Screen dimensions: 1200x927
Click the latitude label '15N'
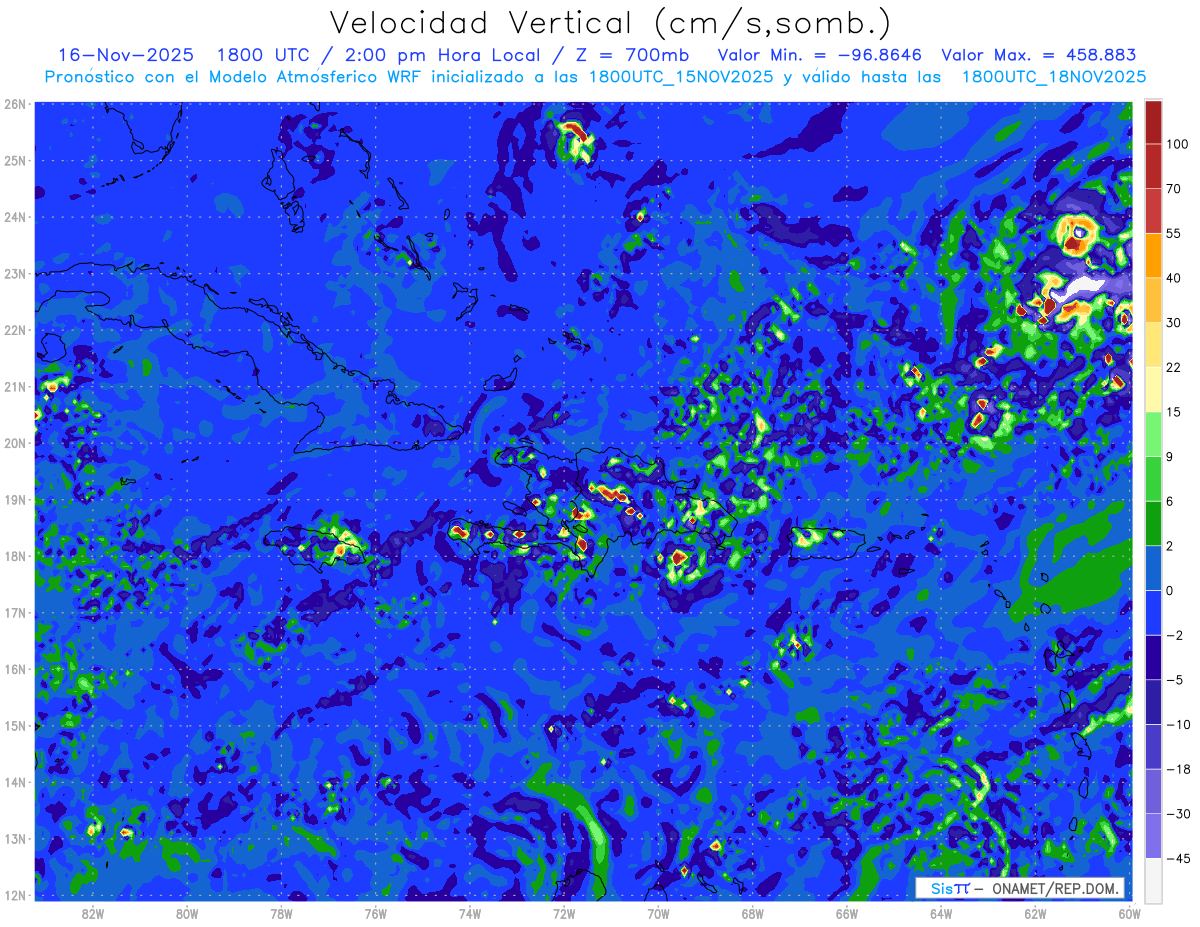pos(15,726)
